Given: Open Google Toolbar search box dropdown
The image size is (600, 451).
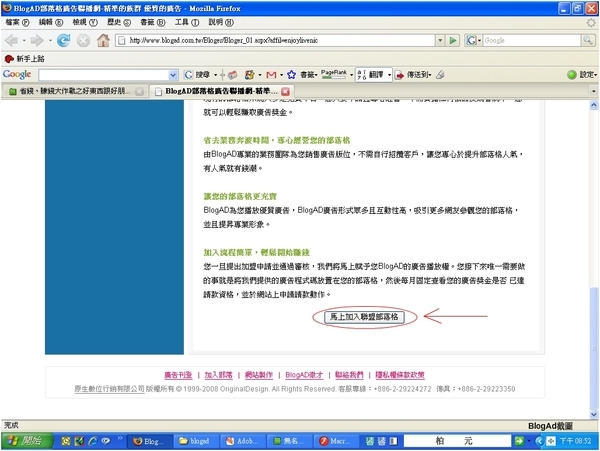Looking at the screenshot, I should click(x=173, y=75).
